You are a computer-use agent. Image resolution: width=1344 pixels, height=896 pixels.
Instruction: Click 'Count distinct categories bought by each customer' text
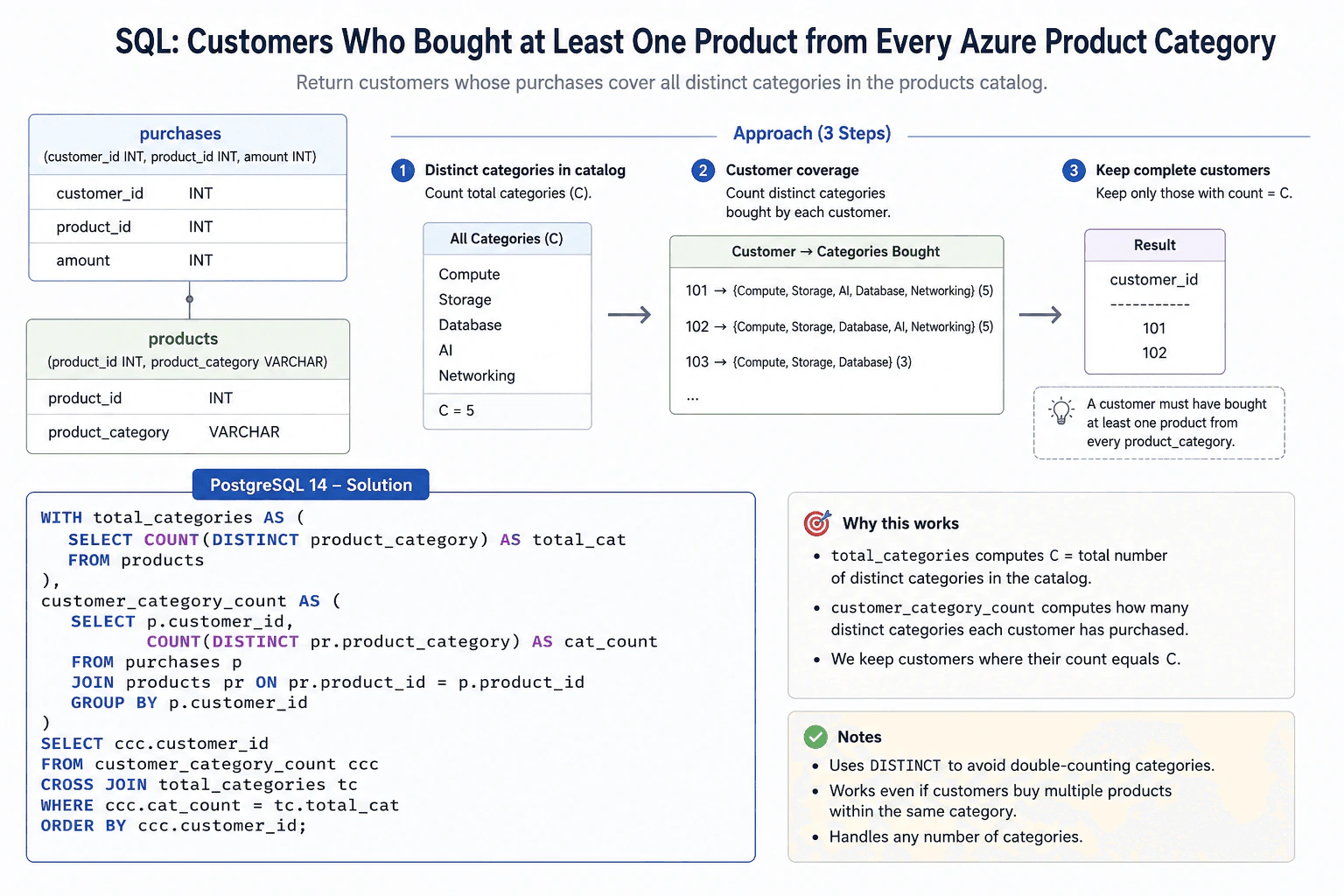tap(808, 202)
